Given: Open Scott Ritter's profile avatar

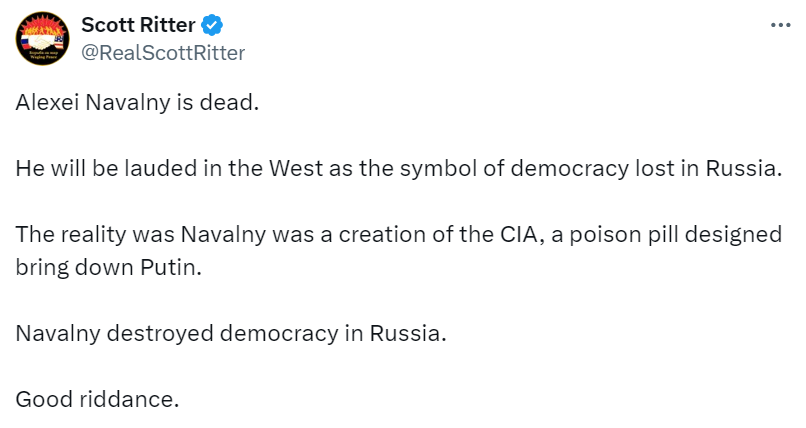Looking at the screenshot, I should [x=41, y=40].
